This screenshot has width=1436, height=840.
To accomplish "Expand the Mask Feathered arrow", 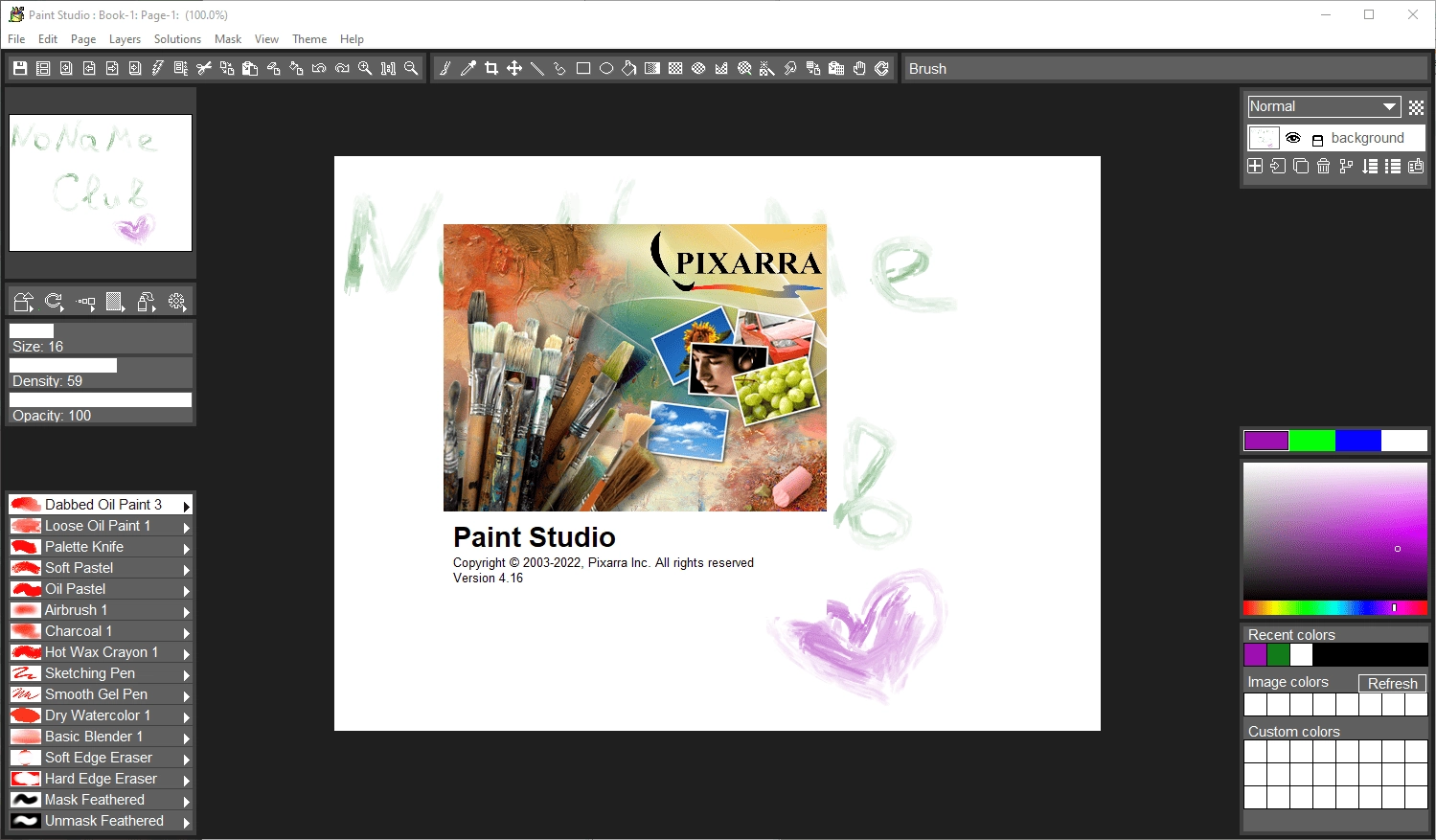I will (187, 801).
